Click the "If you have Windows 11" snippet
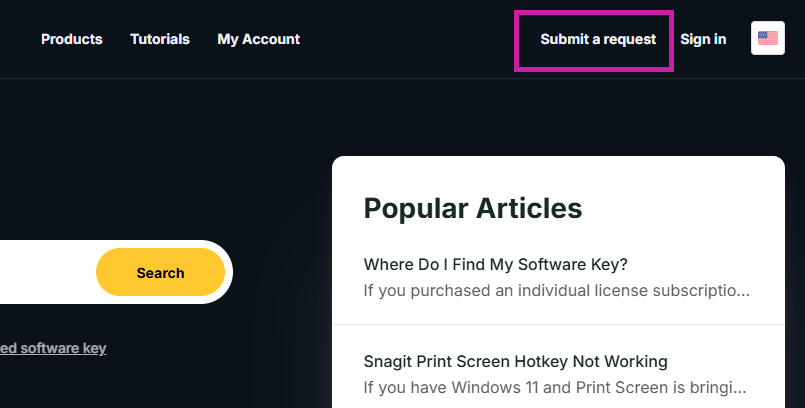Screen dimensions: 805x408 click(x=554, y=387)
